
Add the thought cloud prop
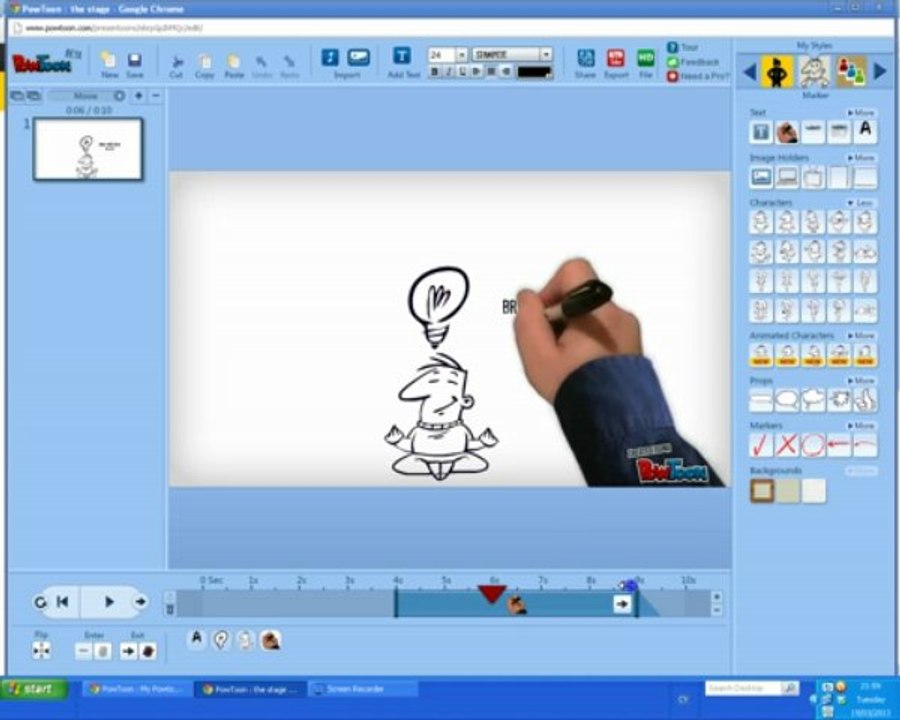tap(813, 400)
